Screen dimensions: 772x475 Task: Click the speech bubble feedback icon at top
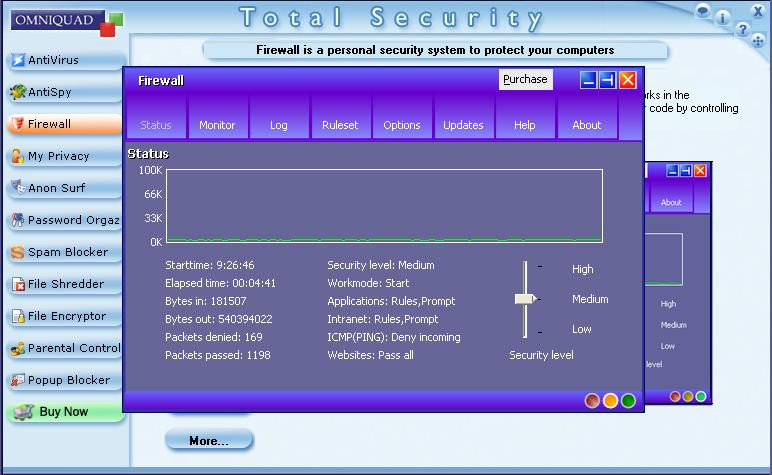point(703,10)
